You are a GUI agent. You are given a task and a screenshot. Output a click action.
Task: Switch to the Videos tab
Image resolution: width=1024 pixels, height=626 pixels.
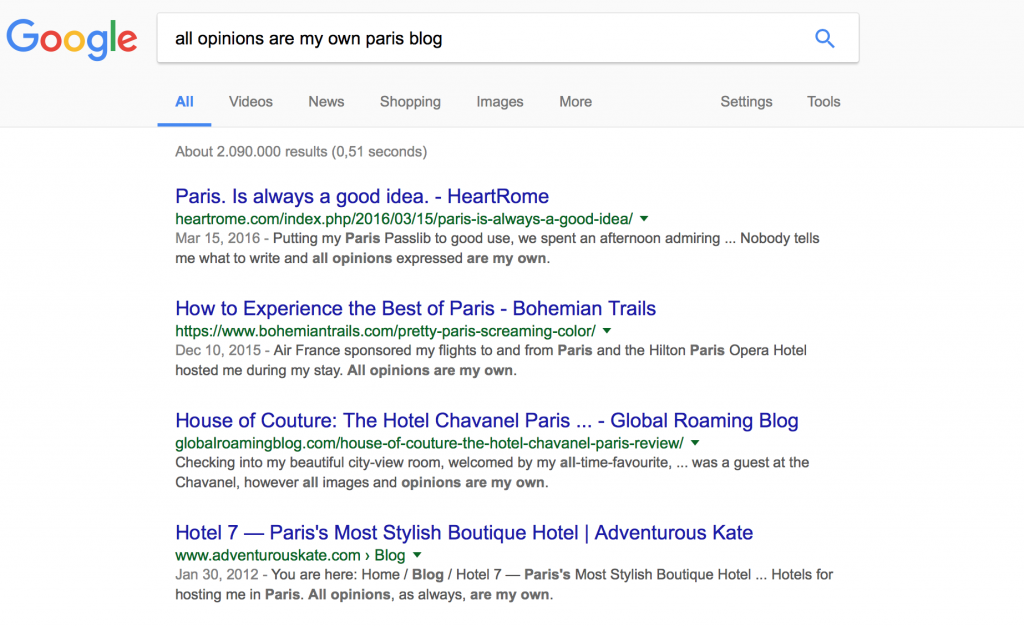click(250, 102)
